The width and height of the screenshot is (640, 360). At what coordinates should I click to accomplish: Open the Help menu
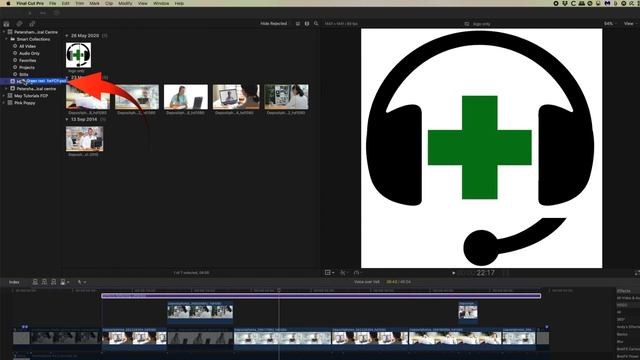(179, 3)
